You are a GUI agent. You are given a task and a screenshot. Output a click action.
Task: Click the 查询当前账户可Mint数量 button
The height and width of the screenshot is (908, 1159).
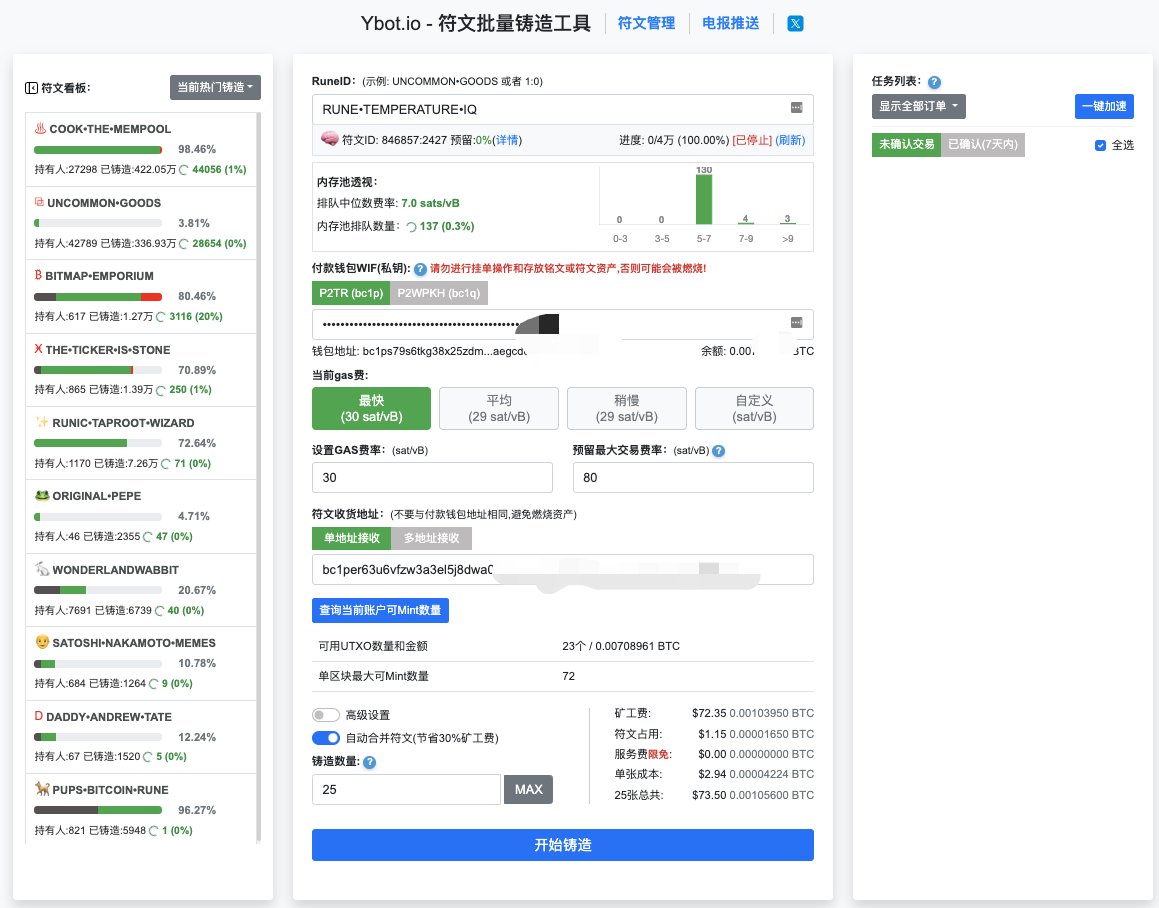[380, 611]
